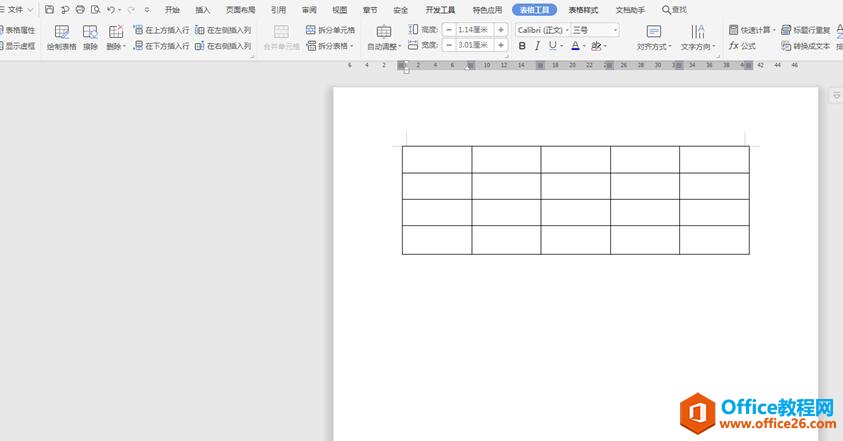Image resolution: width=843 pixels, height=441 pixels.
Task: Switch to the 安全 Security tab
Action: 401,10
